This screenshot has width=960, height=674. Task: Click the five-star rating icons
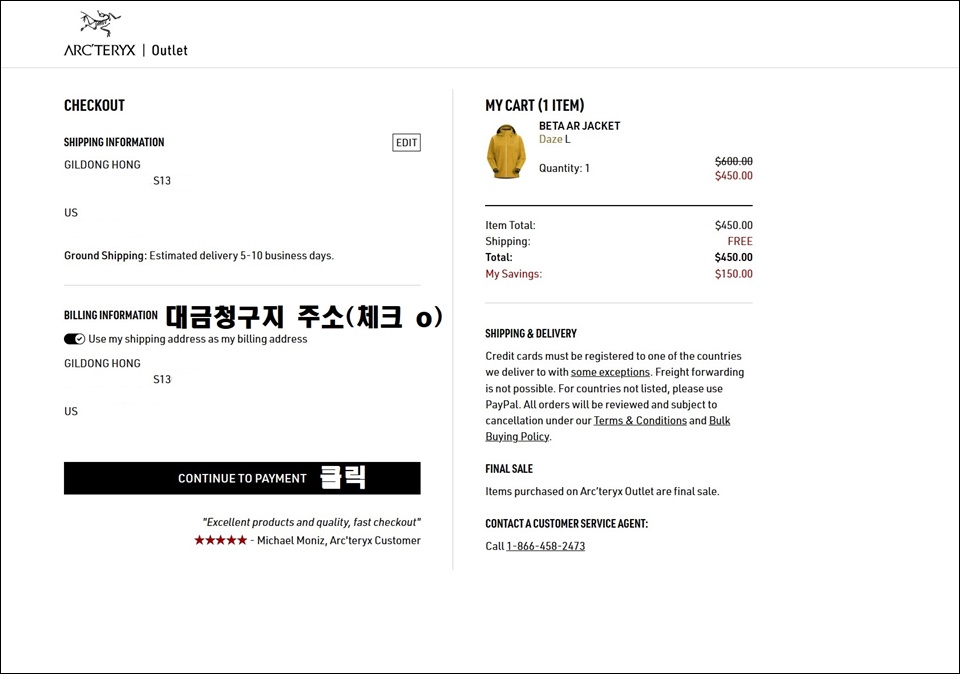pyautogui.click(x=220, y=540)
